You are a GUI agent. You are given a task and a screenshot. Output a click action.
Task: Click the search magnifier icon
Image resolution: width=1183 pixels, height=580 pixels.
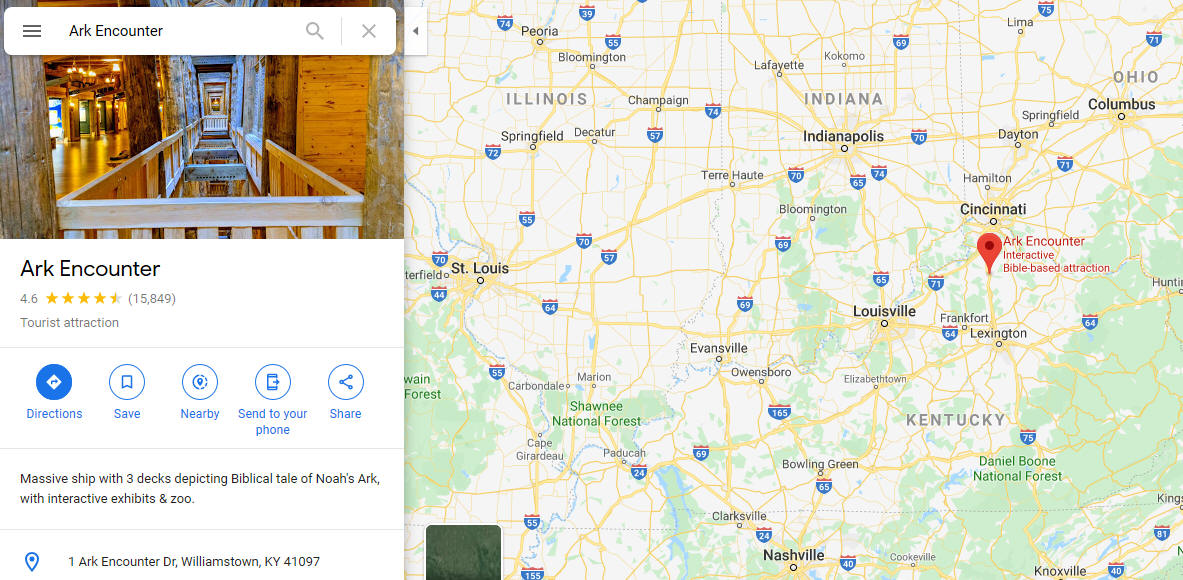pos(315,31)
